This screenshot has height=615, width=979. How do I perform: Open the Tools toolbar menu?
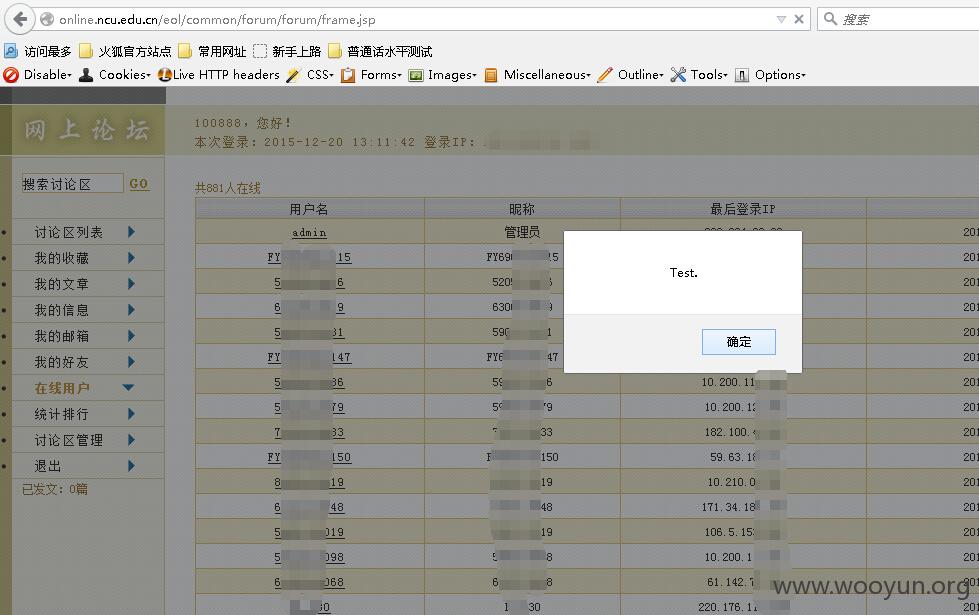pyautogui.click(x=699, y=75)
